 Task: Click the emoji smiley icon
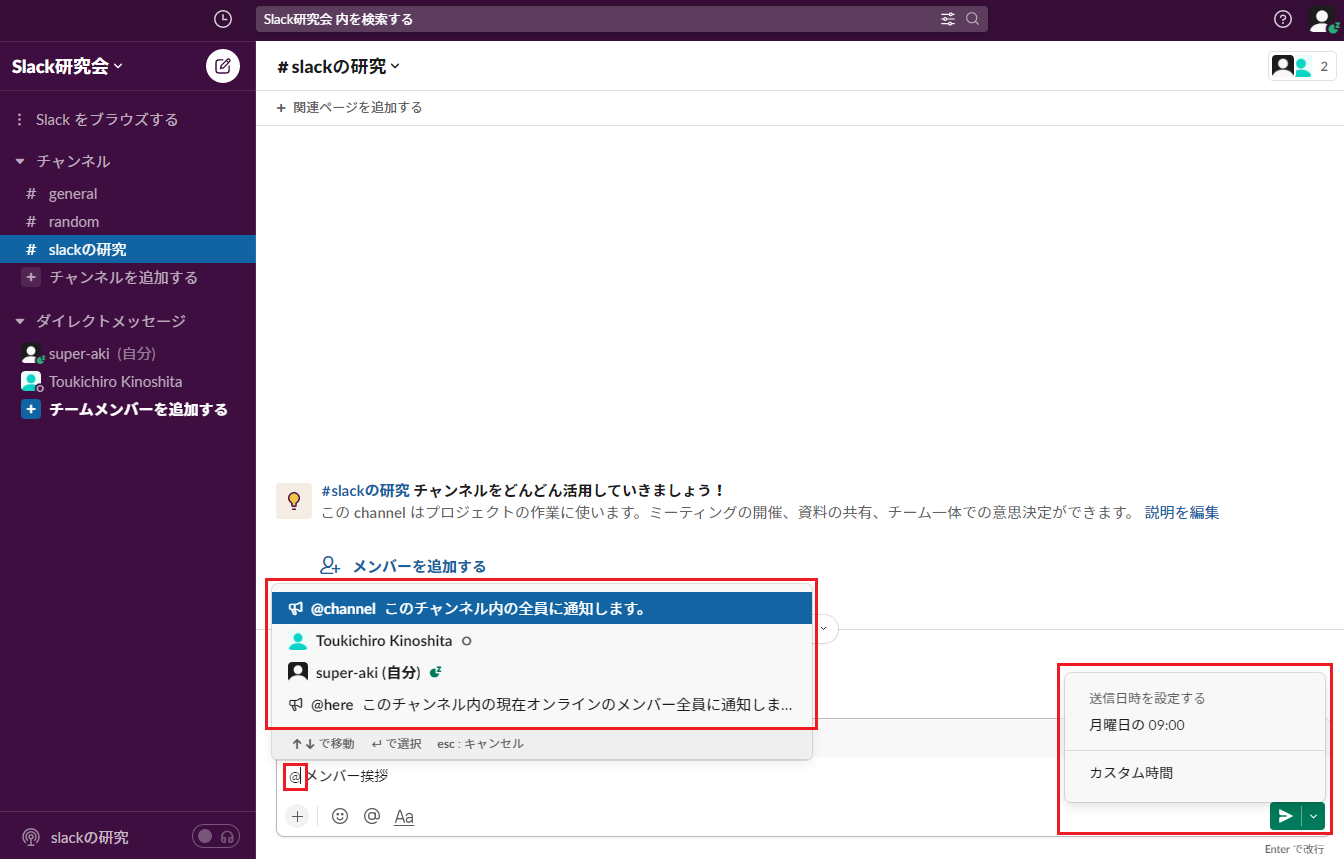click(x=340, y=816)
